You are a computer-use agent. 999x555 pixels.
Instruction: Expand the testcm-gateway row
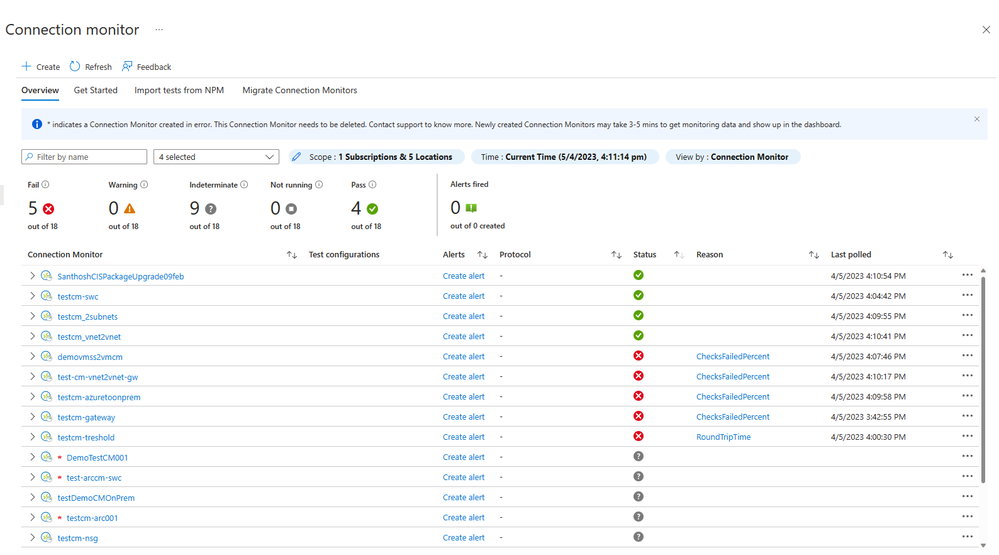[32, 417]
